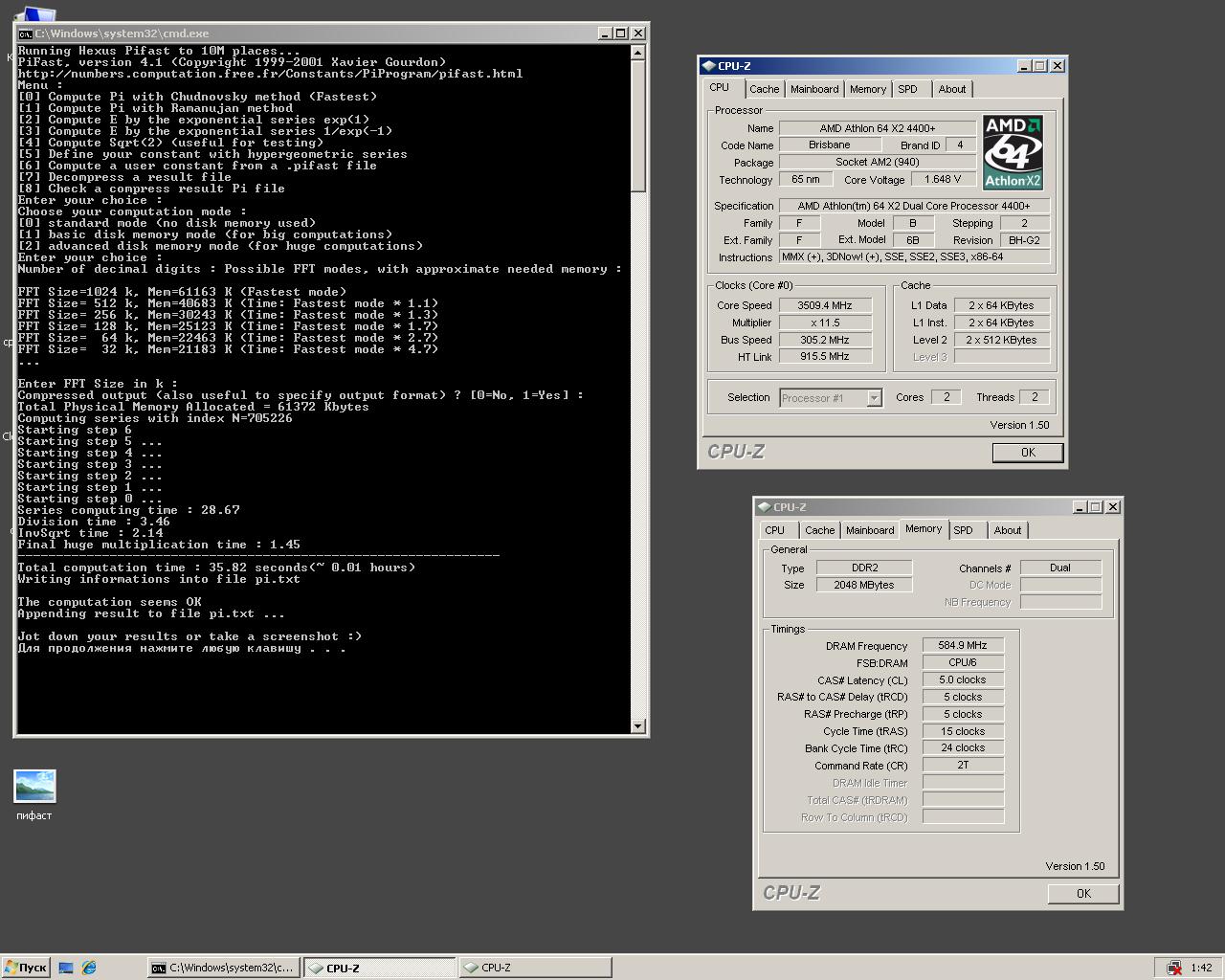Close the cmd.exe window
This screenshot has width=1225, height=980.
[x=638, y=33]
